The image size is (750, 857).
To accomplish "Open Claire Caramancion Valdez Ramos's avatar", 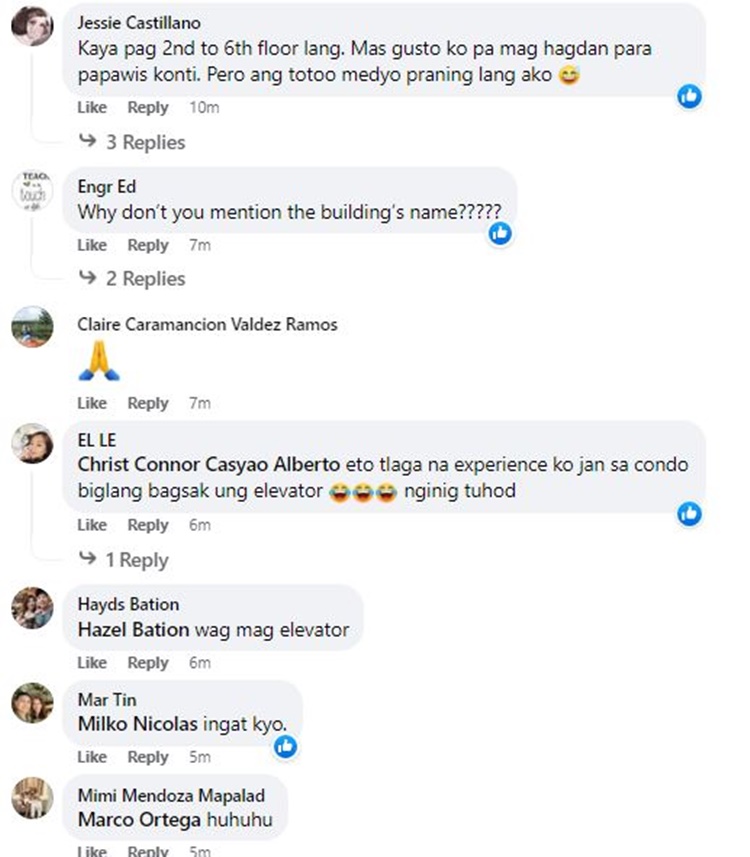I will (32, 327).
